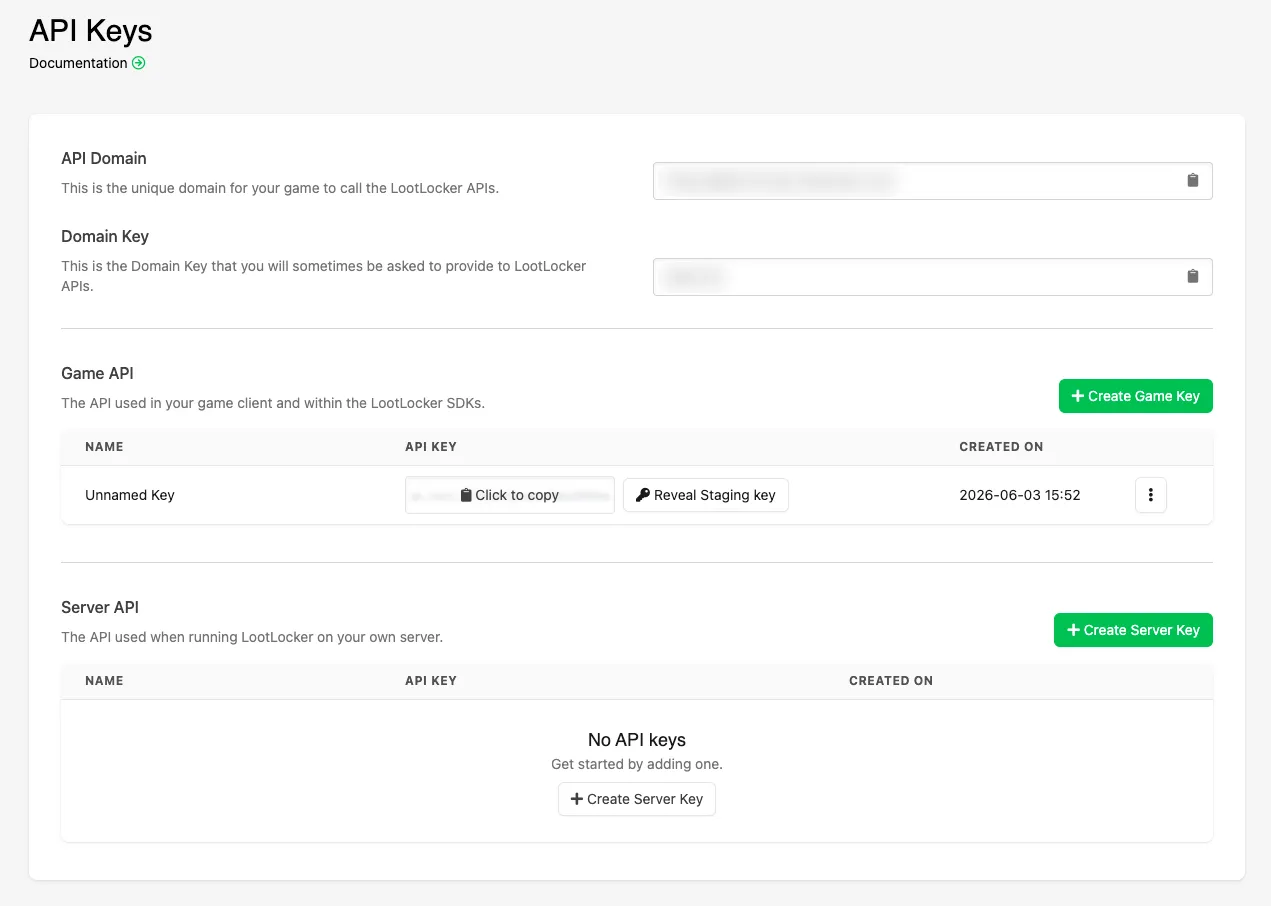Select the Unnamed Key name cell
The image size is (1271, 906).
(130, 495)
